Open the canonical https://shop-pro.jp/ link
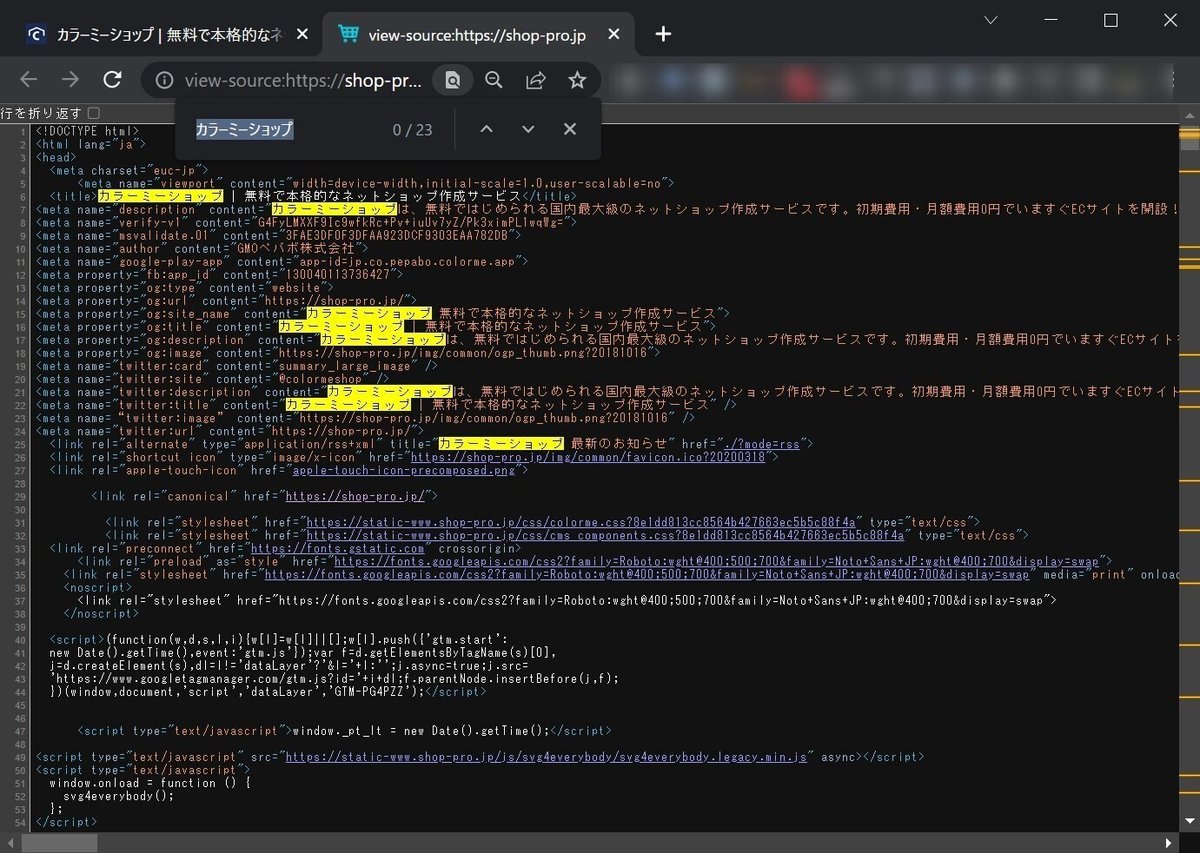 click(x=357, y=495)
